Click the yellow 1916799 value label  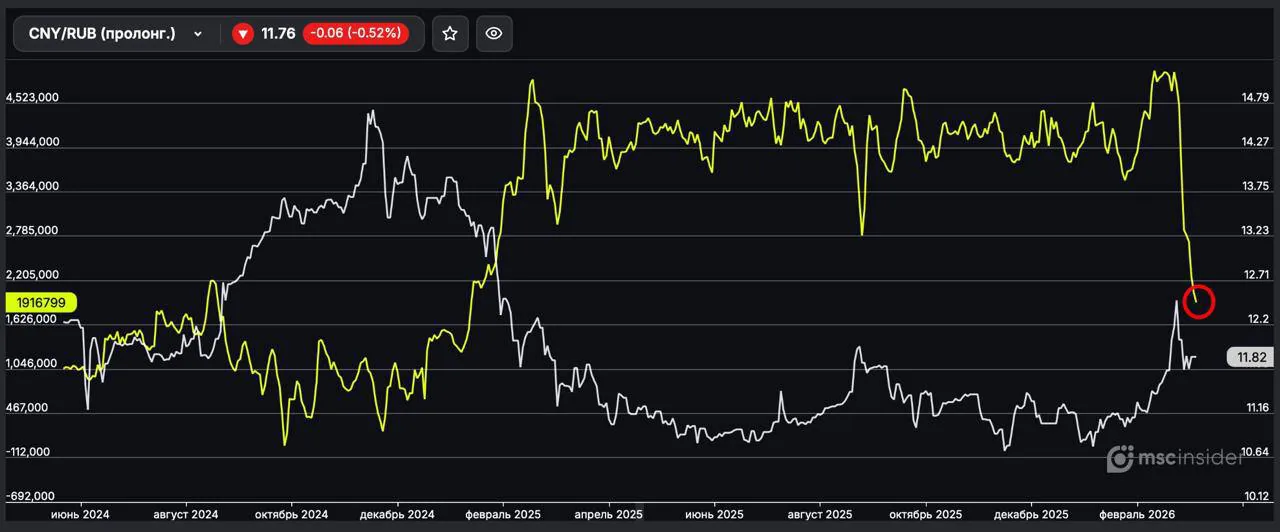(x=40, y=301)
